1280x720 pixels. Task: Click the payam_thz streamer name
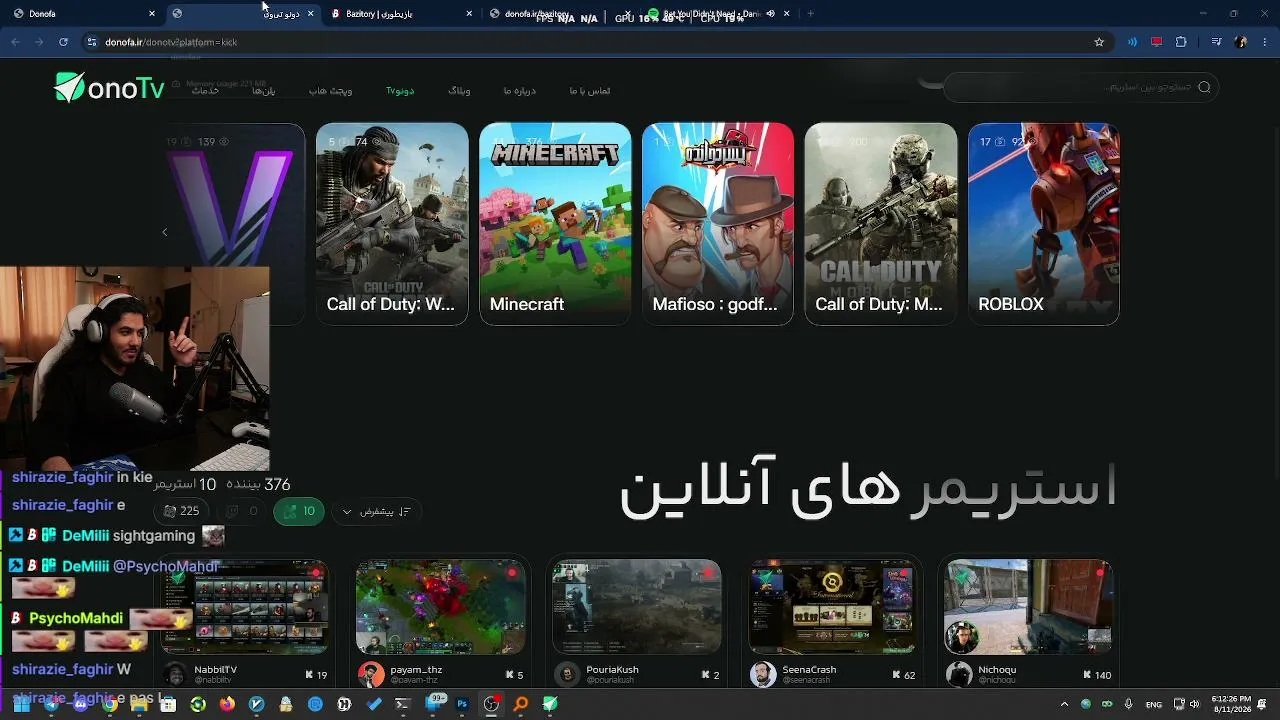coord(416,670)
